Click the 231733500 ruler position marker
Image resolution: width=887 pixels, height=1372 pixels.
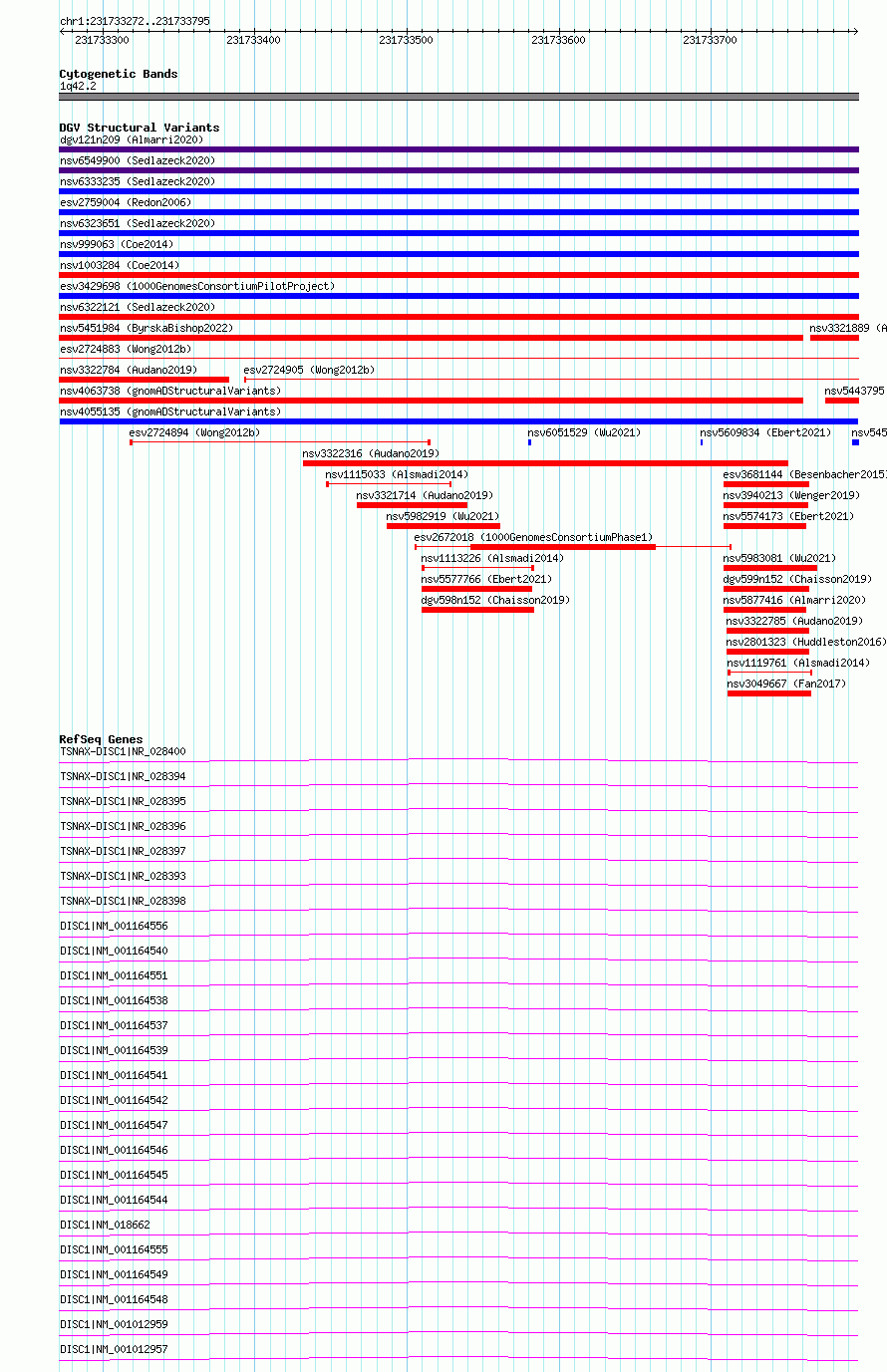pos(406,40)
